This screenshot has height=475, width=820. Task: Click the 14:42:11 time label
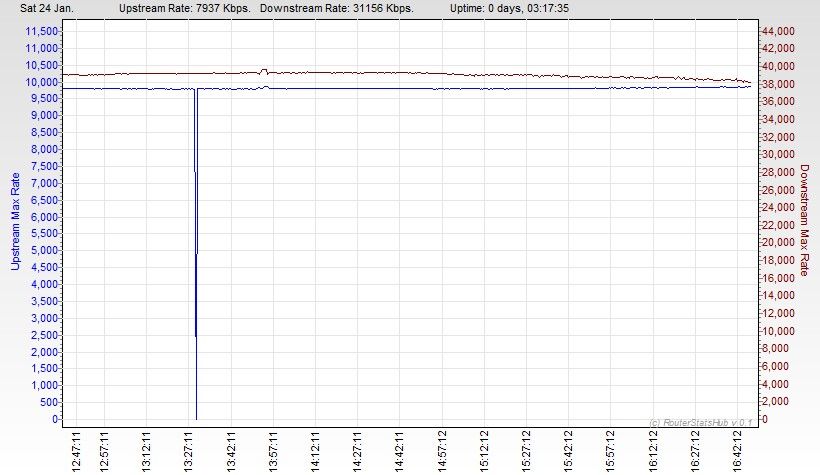pyautogui.click(x=400, y=451)
